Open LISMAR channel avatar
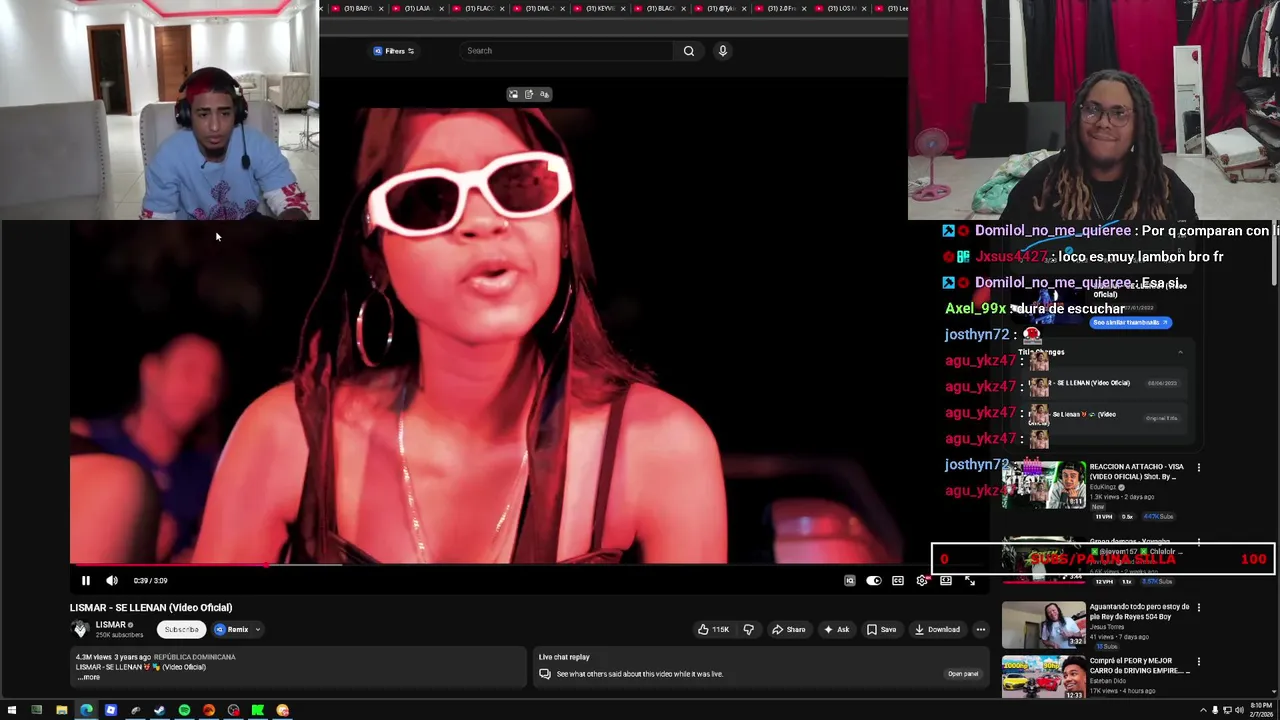The width and height of the screenshot is (1280, 720). coord(80,629)
